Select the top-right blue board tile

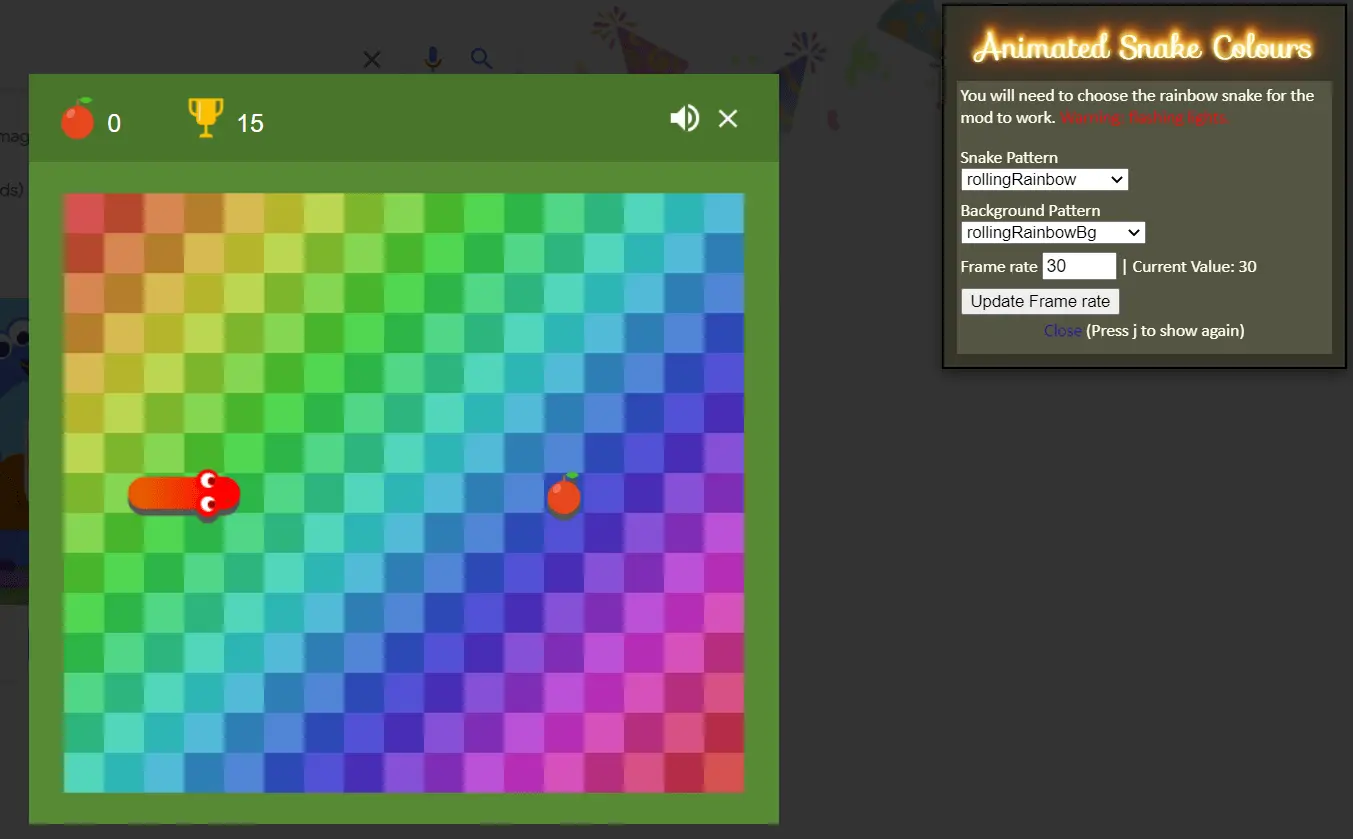click(724, 213)
